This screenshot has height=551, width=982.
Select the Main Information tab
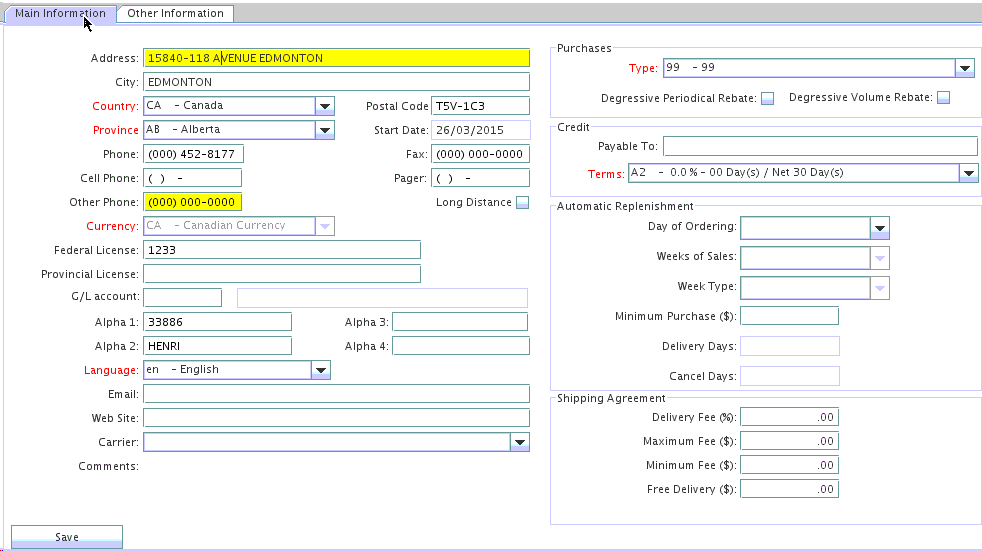60,14
